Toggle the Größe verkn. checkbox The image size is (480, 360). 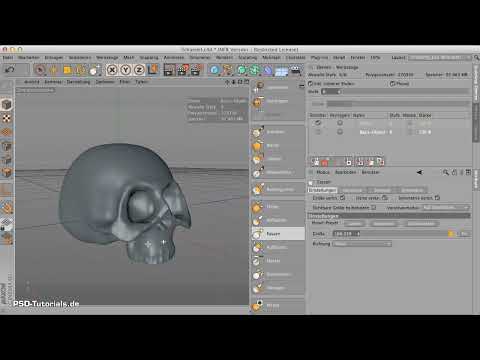tap(343, 198)
